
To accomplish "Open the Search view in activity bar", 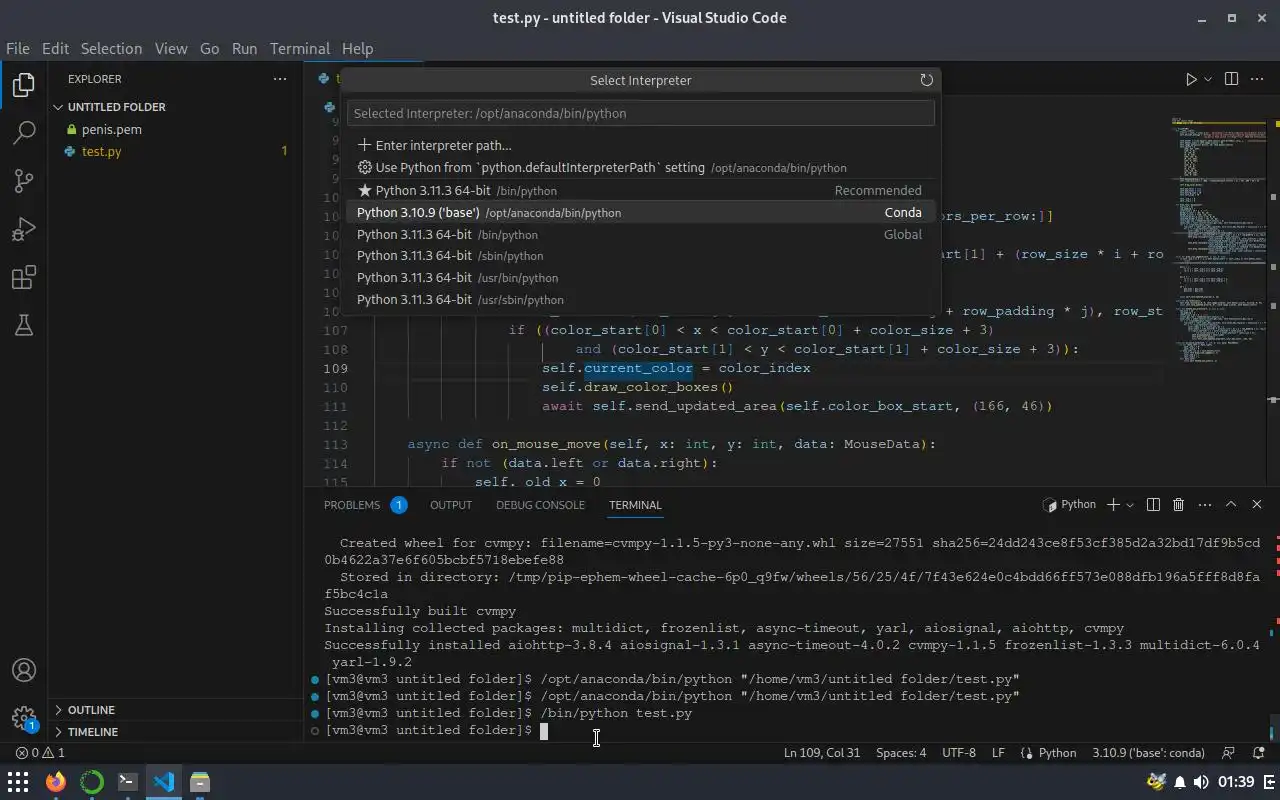I will click(x=24, y=133).
